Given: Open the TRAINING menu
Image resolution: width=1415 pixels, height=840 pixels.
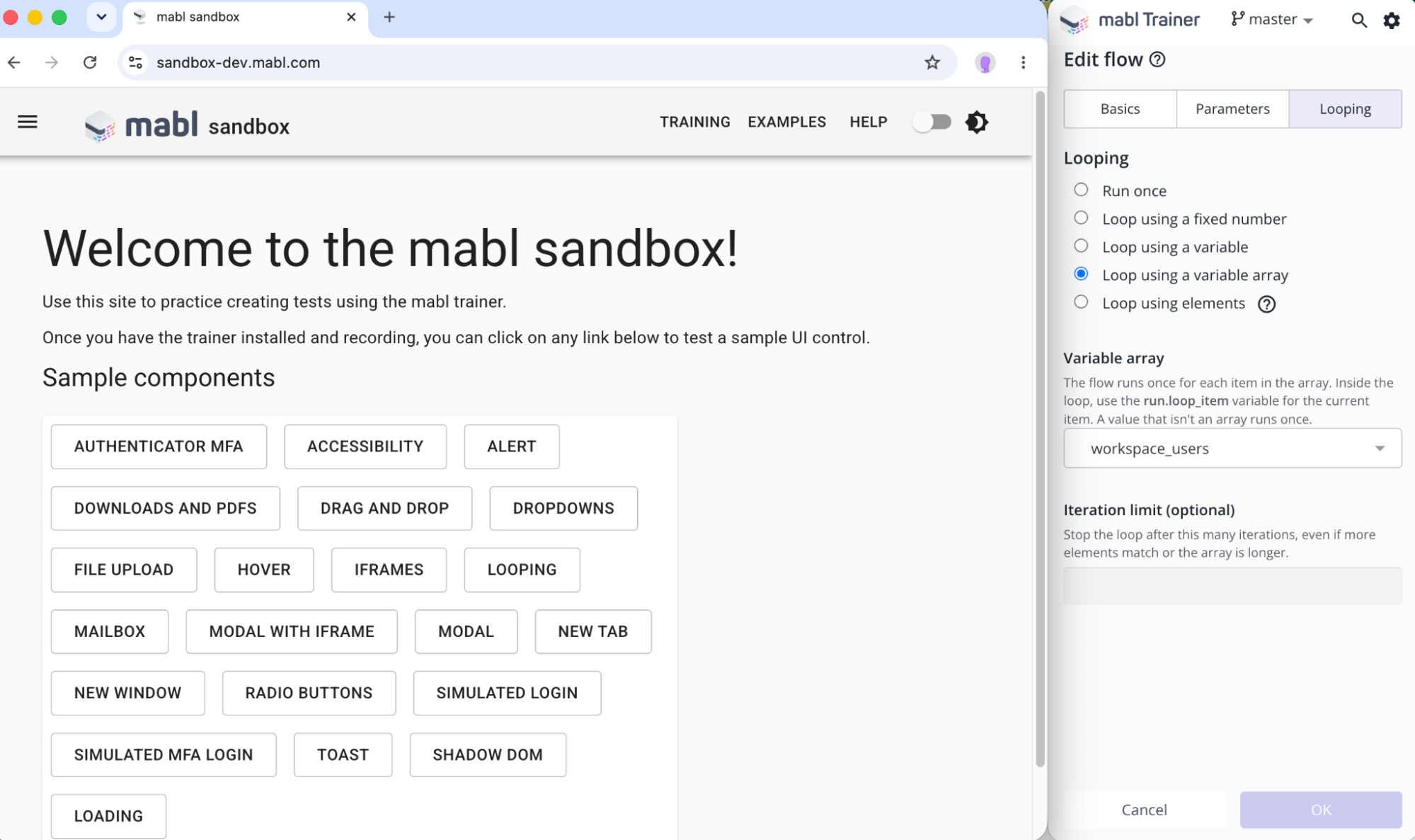Looking at the screenshot, I should click(x=695, y=122).
